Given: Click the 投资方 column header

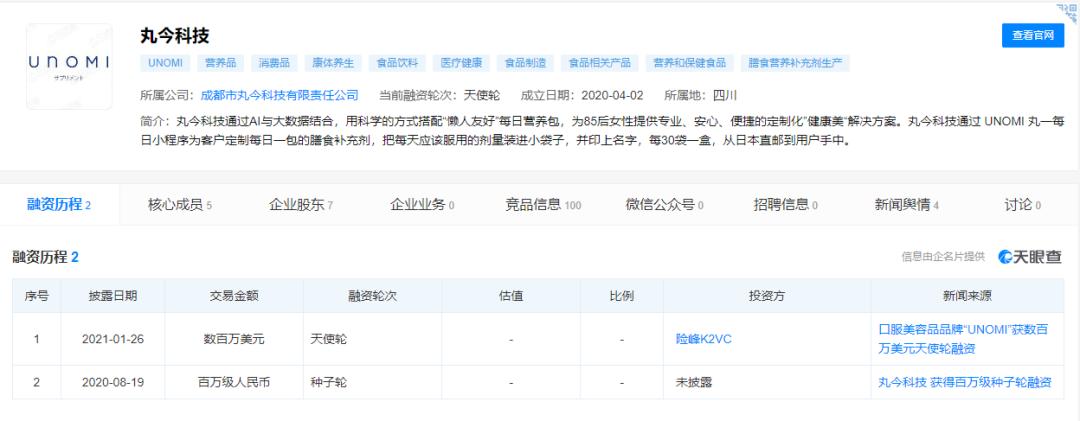Looking at the screenshot, I should pyautogui.click(x=767, y=296).
